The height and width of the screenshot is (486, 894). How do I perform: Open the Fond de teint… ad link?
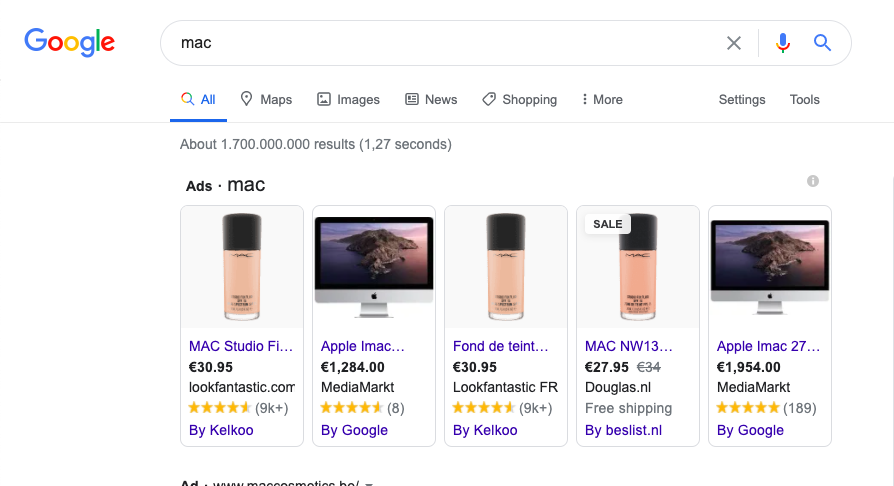coord(501,346)
